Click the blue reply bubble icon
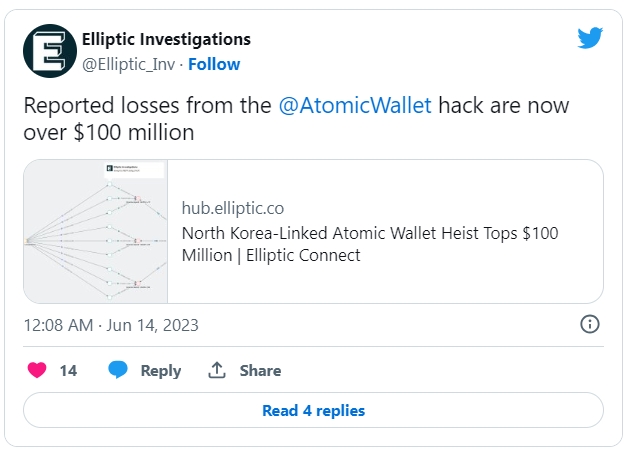Image resolution: width=629 pixels, height=451 pixels. [x=118, y=370]
